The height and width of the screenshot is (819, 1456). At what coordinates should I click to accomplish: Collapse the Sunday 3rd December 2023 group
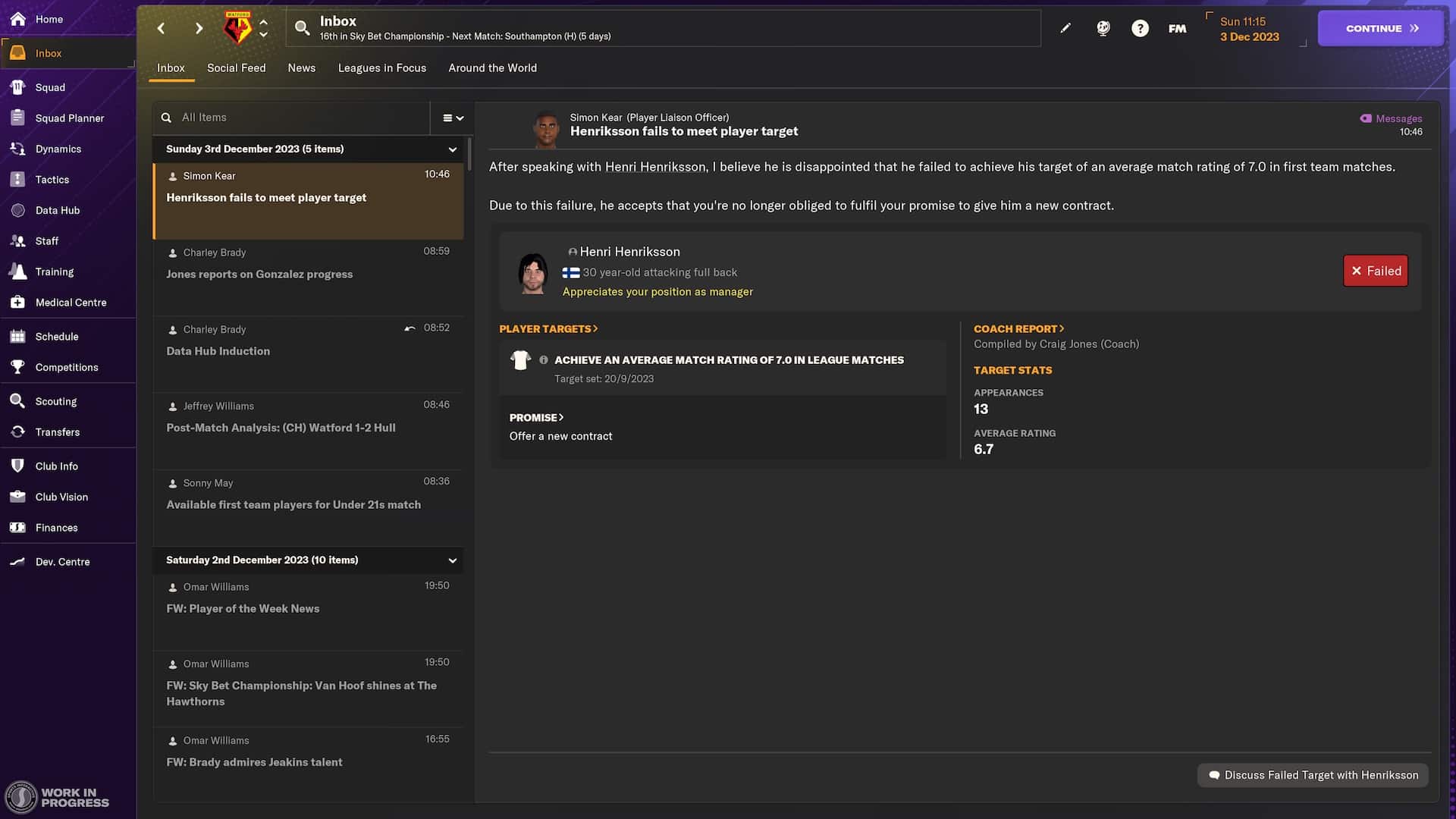click(453, 149)
